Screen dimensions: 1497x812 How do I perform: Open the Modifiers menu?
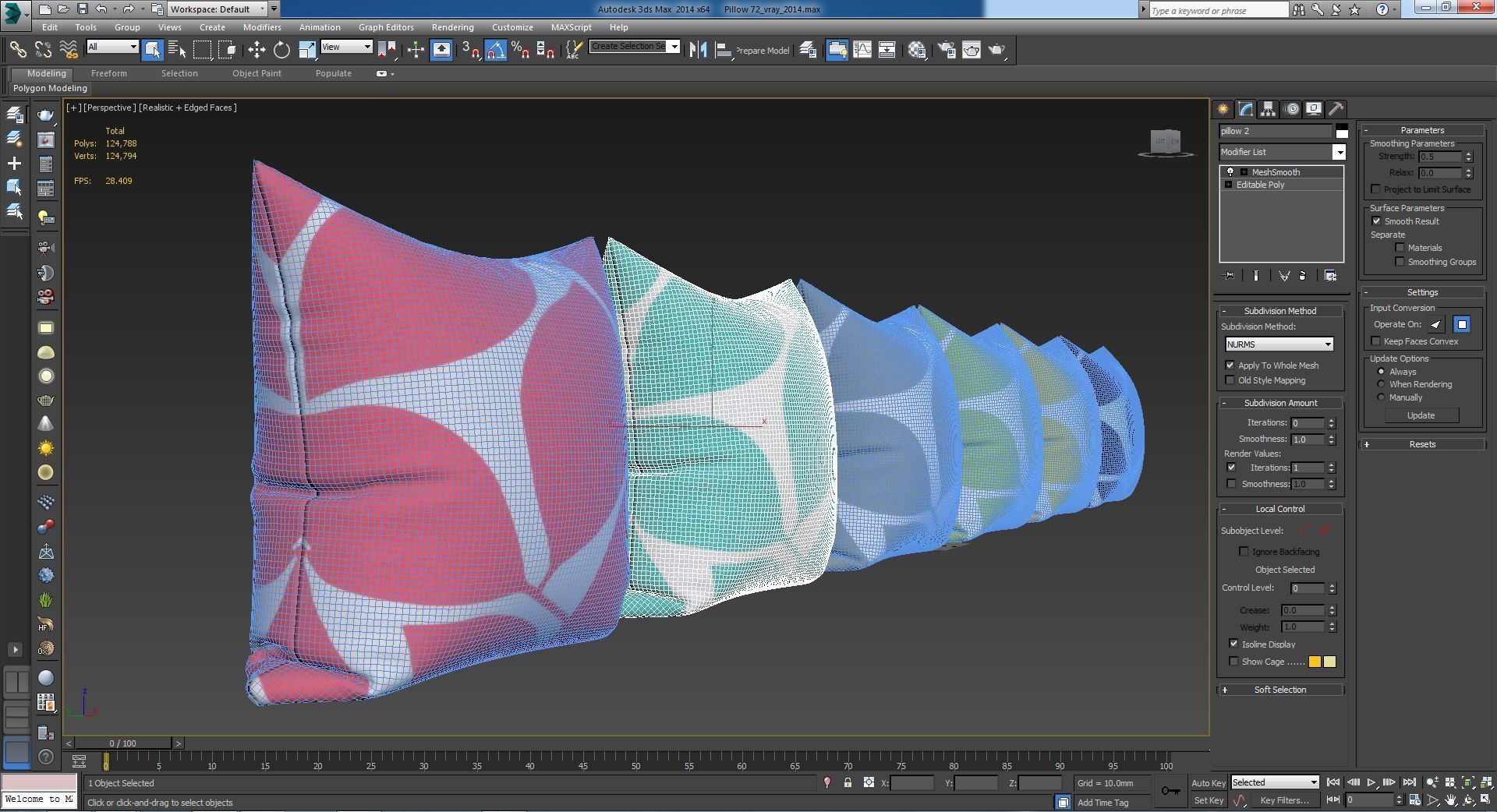262,27
